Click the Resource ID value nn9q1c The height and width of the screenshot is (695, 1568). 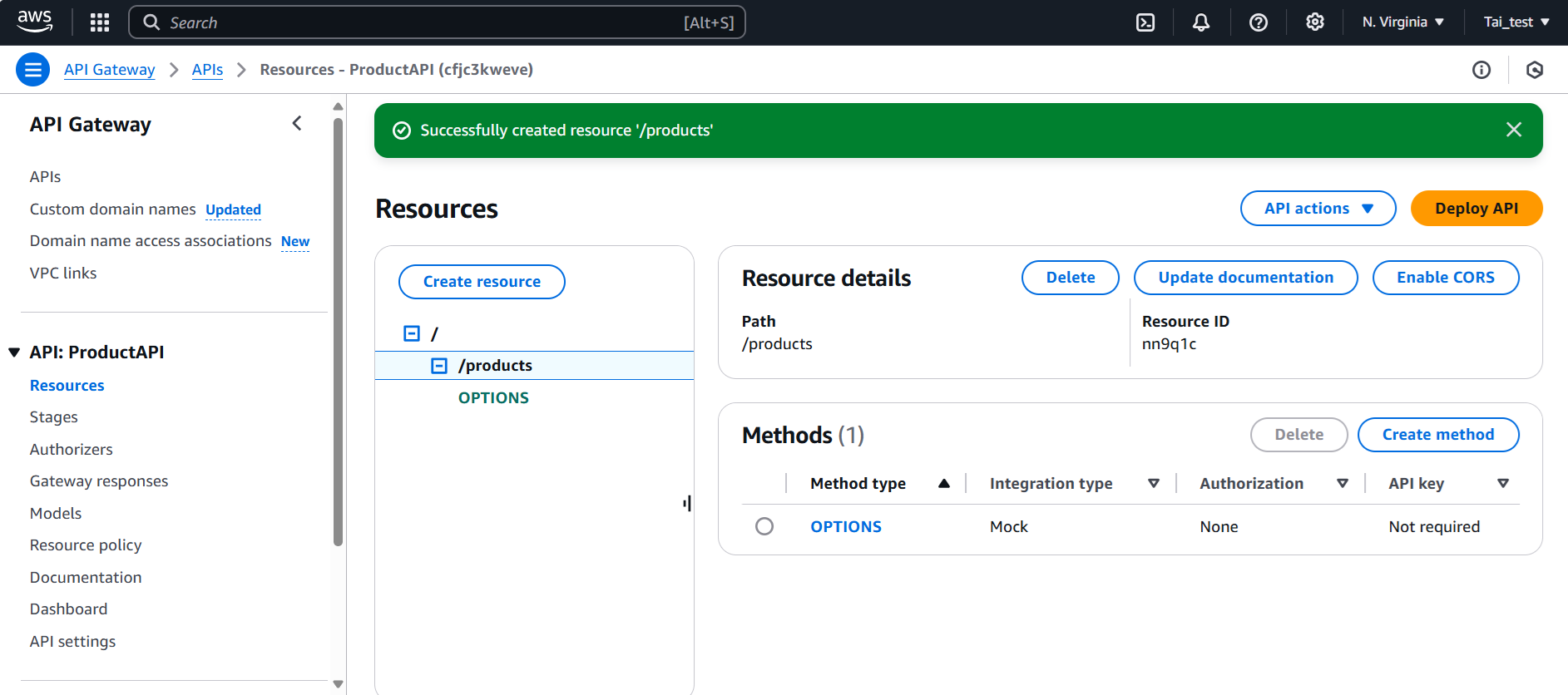click(1169, 344)
